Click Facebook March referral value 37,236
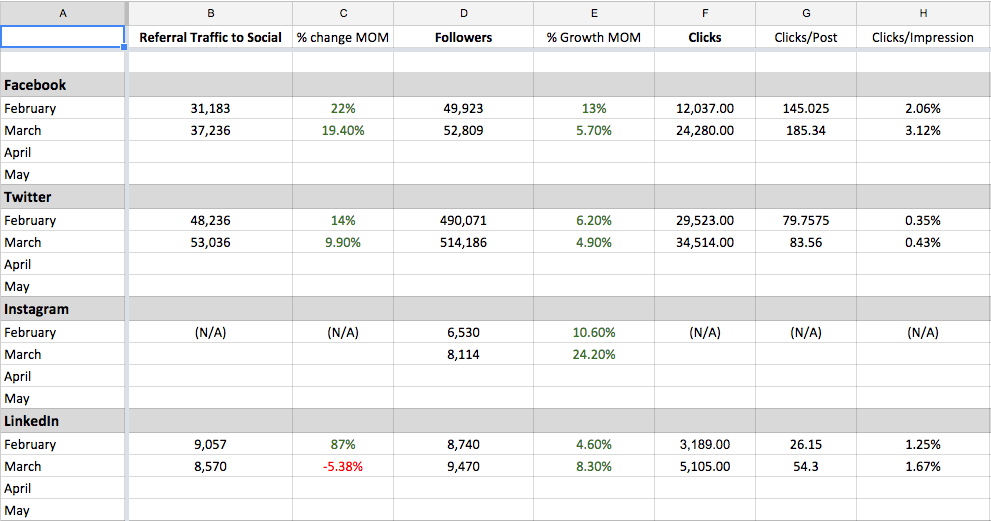Screen dimensions: 991x521 (x=210, y=130)
